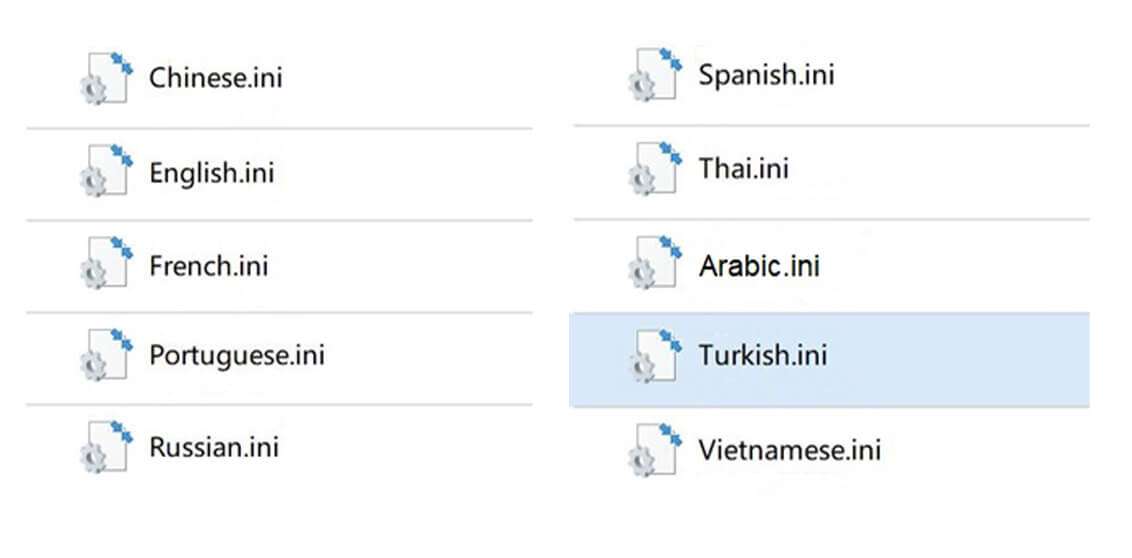This screenshot has width=1132, height=558.
Task: Select the Chinese.ini file name
Action: tap(216, 77)
